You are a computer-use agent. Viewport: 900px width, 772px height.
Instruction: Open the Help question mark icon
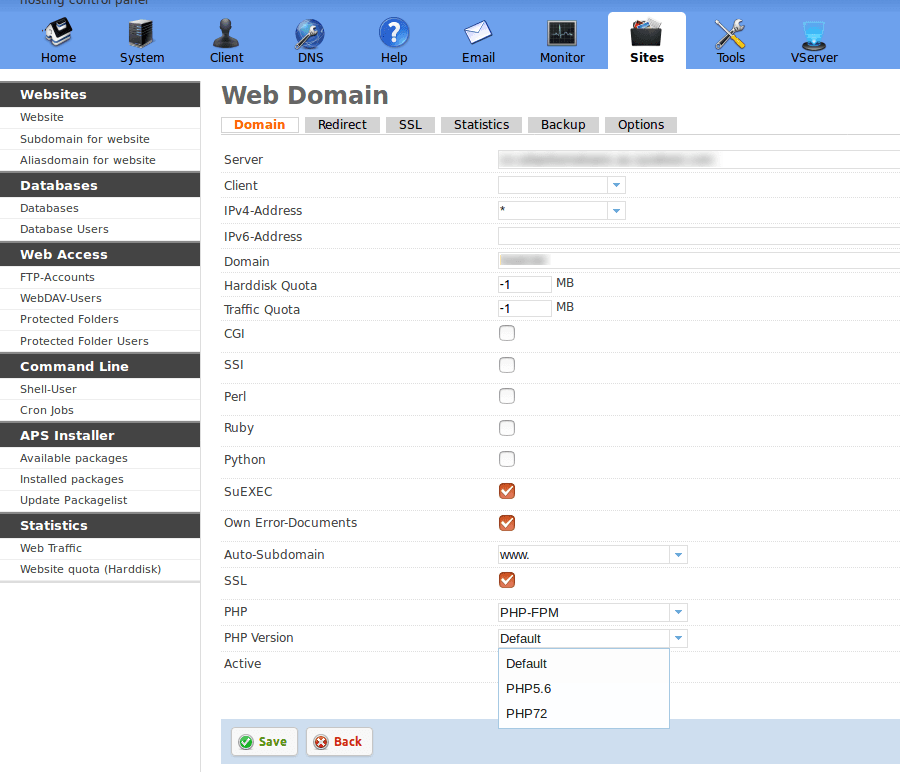click(394, 35)
